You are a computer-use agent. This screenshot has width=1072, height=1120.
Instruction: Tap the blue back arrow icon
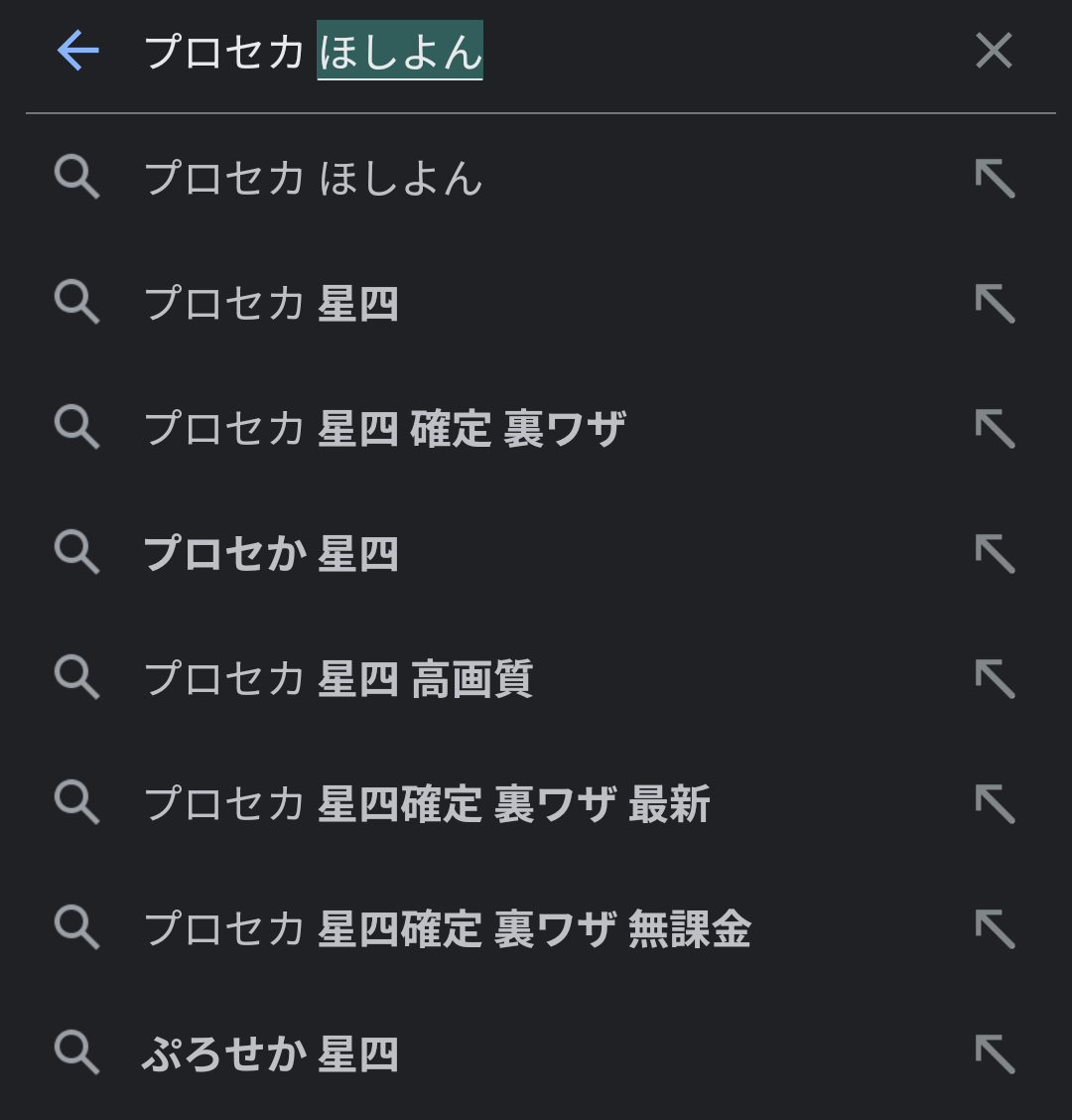(77, 51)
